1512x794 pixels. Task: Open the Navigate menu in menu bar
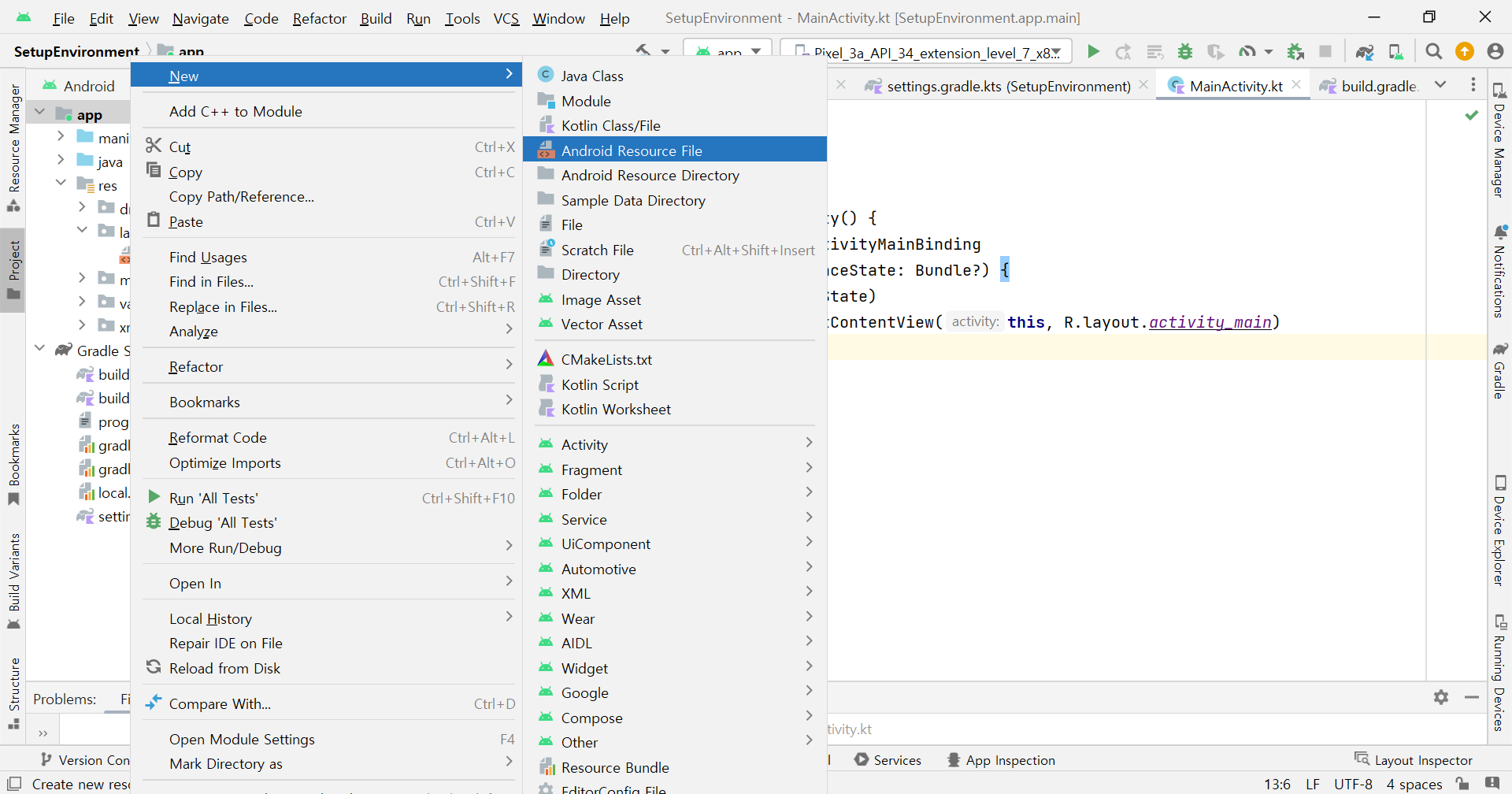(x=201, y=18)
